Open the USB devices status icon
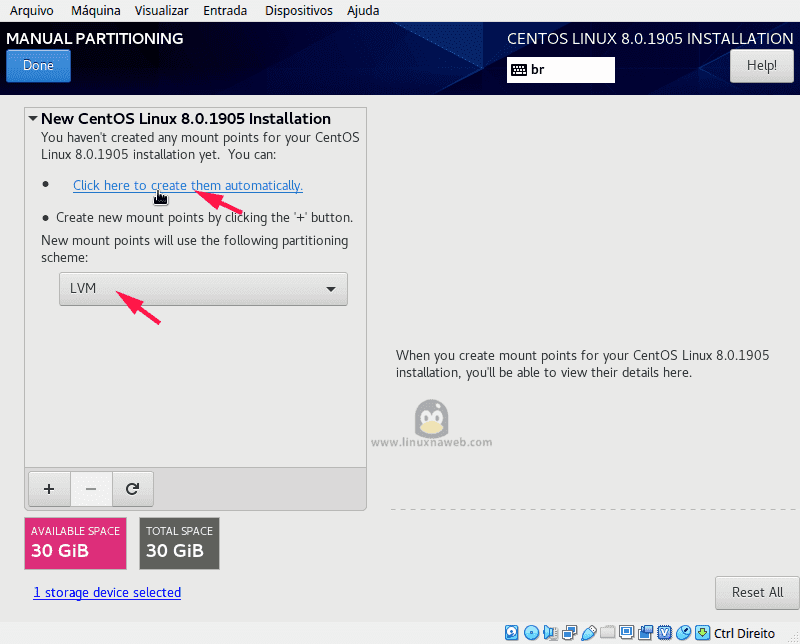This screenshot has width=800, height=644. pyautogui.click(x=588, y=633)
